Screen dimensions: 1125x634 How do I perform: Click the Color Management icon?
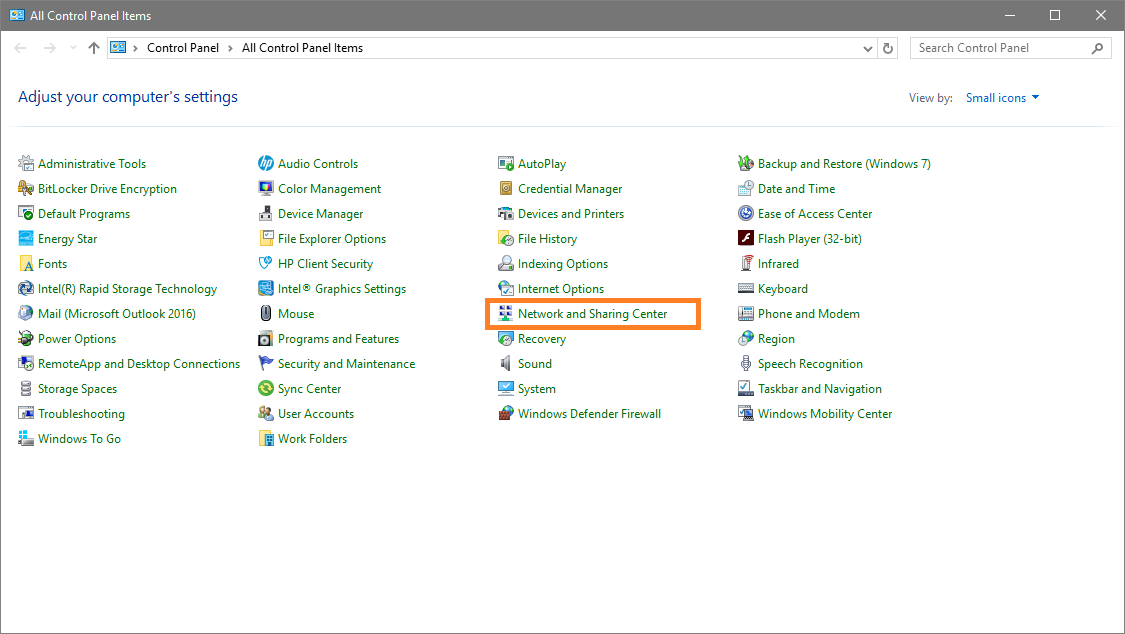click(265, 189)
